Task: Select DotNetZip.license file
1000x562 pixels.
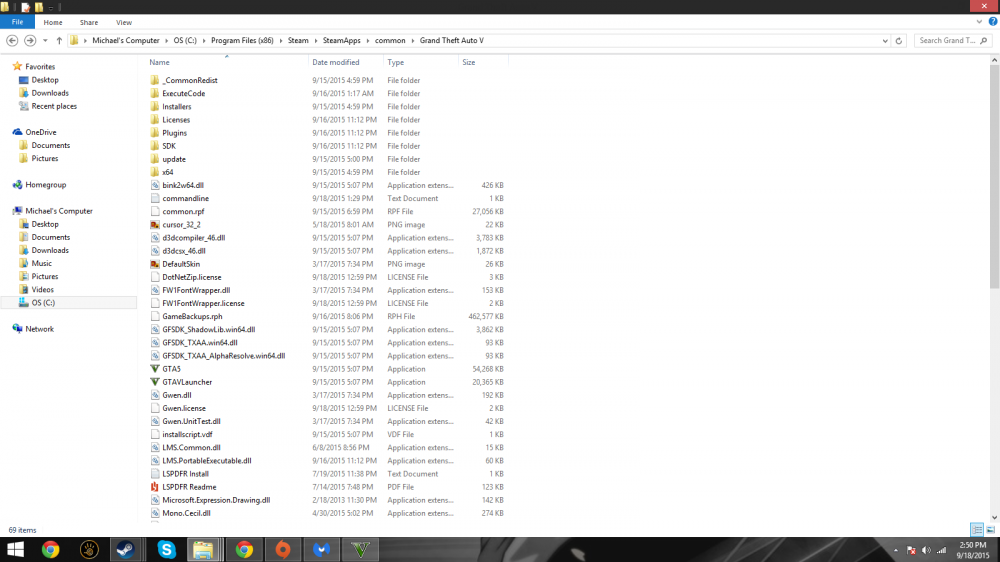Action: coord(191,277)
